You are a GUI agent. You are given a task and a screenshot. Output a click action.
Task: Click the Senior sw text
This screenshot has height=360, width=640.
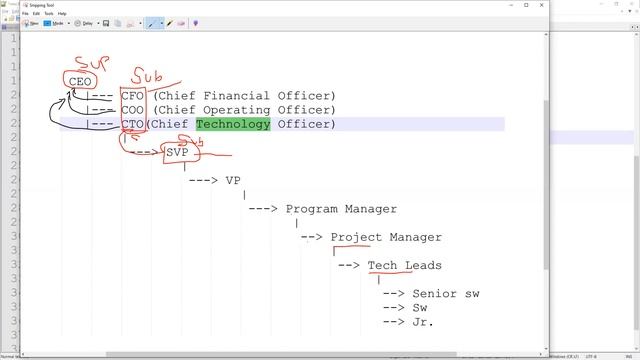point(446,294)
